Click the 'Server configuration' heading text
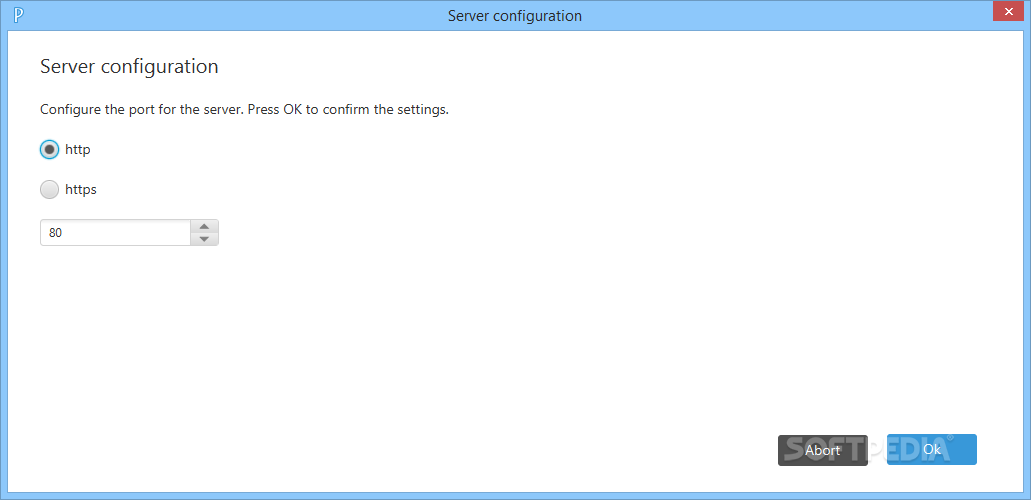This screenshot has height=500, width=1031. 129,66
